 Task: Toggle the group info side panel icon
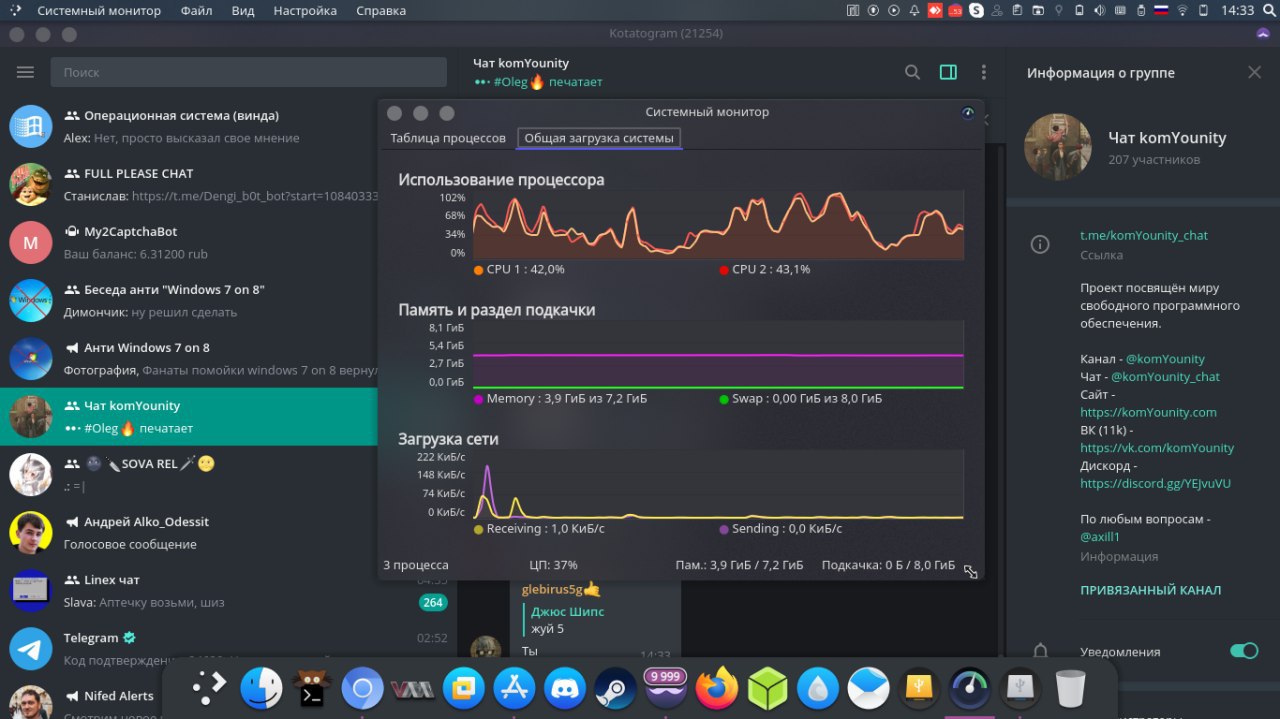(948, 72)
